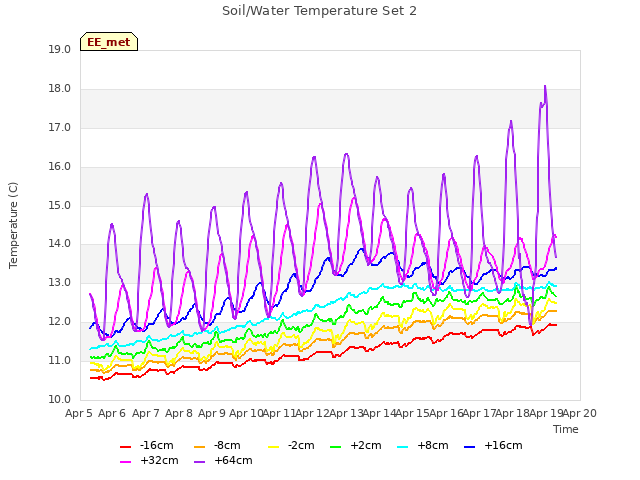The height and width of the screenshot is (480, 640).
Task: Click the +2cm legend label
Action: coord(366,445)
